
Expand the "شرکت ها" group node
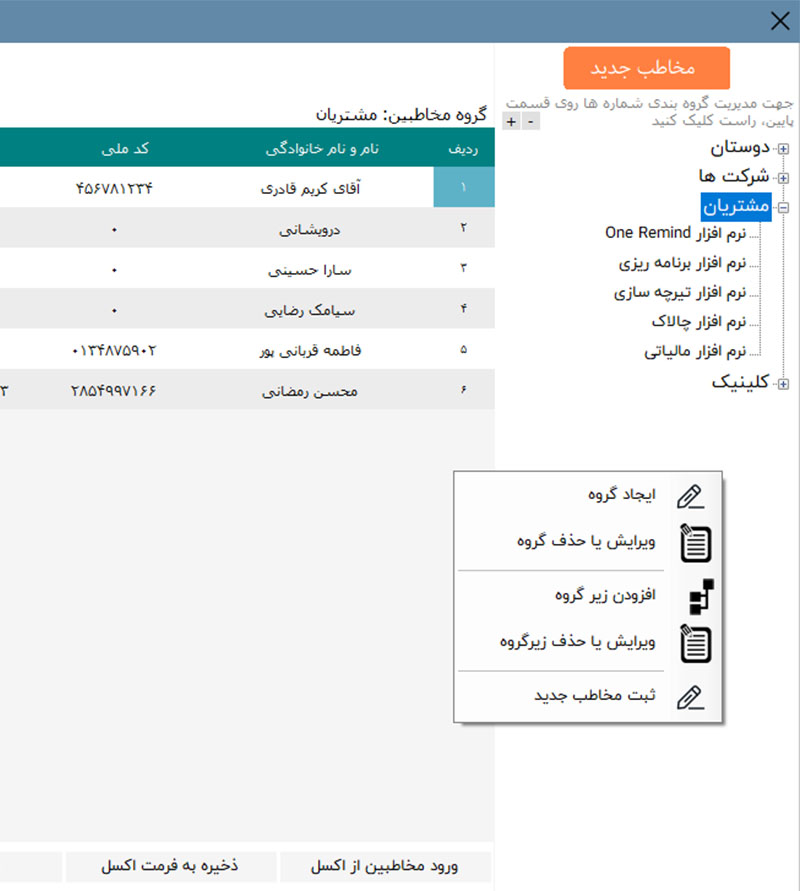point(783,177)
